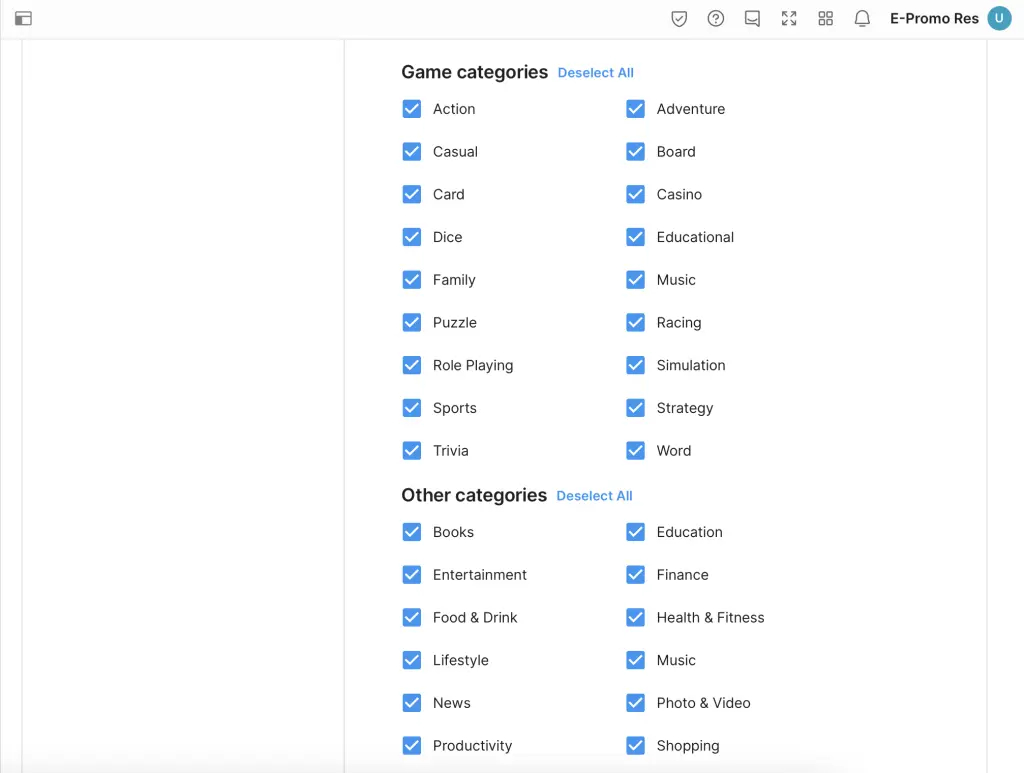Screen dimensions: 1024x773
Task: Uncheck the Adventure checkbox
Action: tap(635, 109)
